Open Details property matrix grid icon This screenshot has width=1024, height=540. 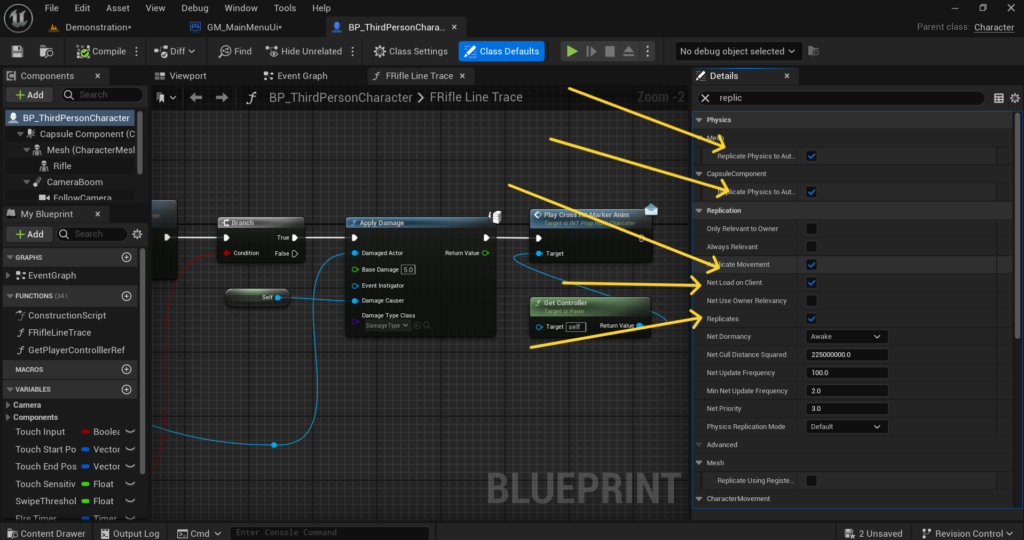(999, 98)
